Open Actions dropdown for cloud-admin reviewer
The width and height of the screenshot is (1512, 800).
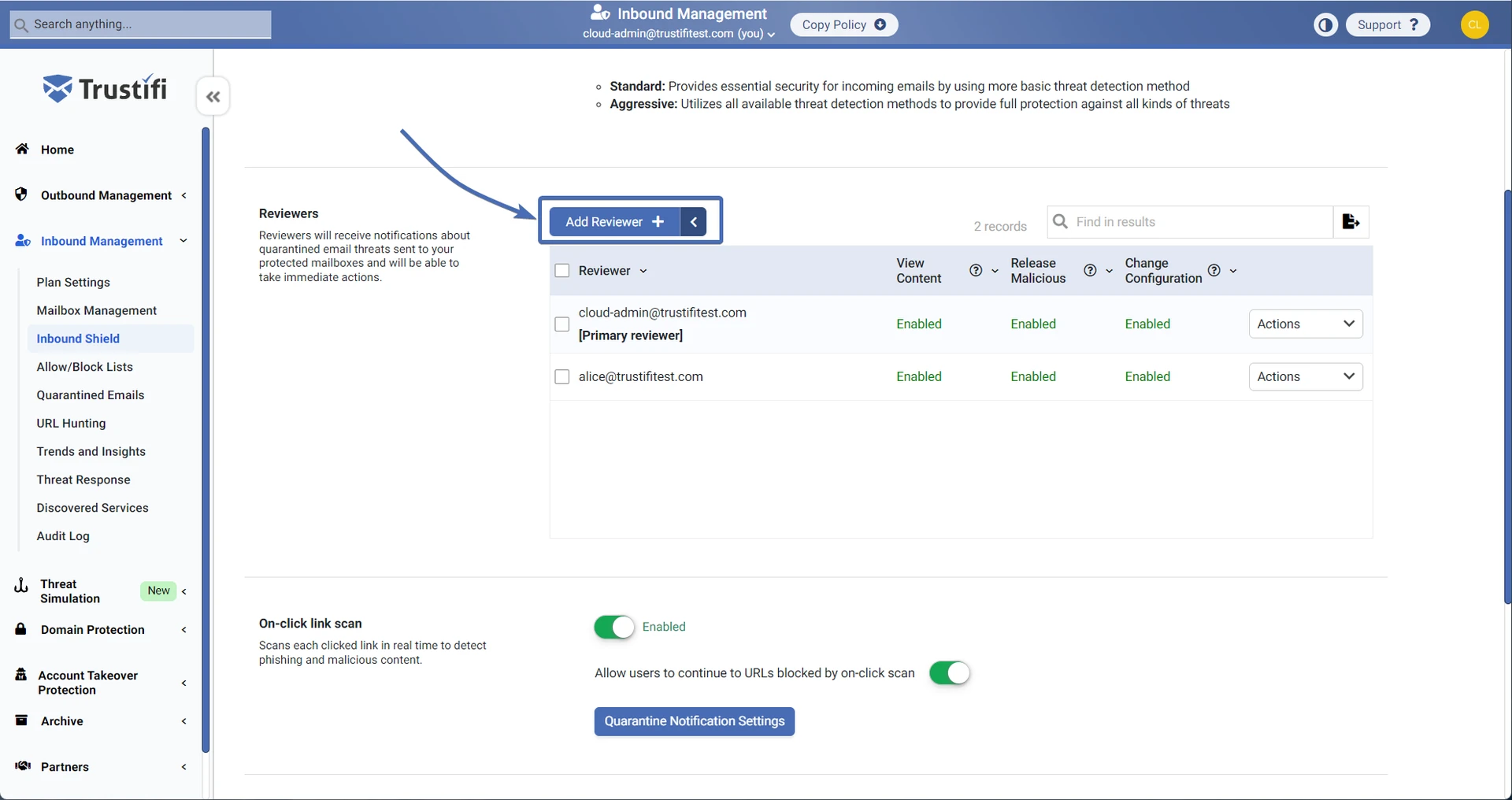pyautogui.click(x=1305, y=324)
